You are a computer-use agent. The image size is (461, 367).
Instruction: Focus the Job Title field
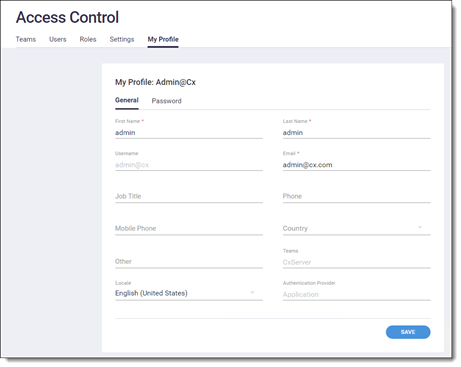189,196
